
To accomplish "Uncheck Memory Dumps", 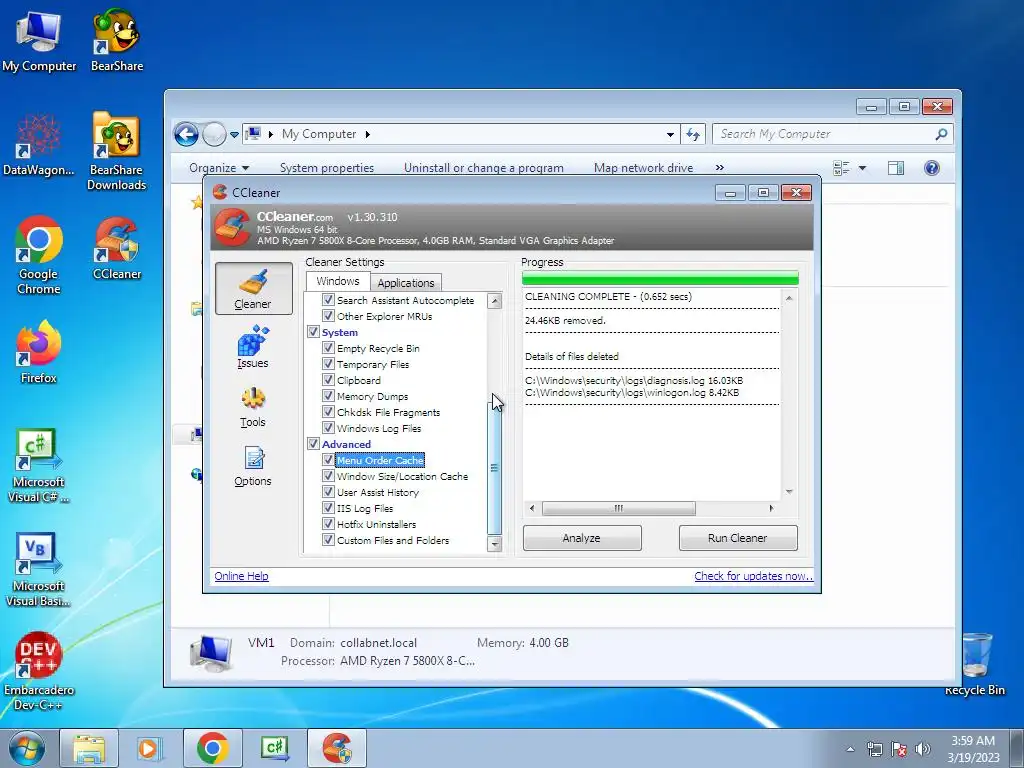I will pos(328,396).
